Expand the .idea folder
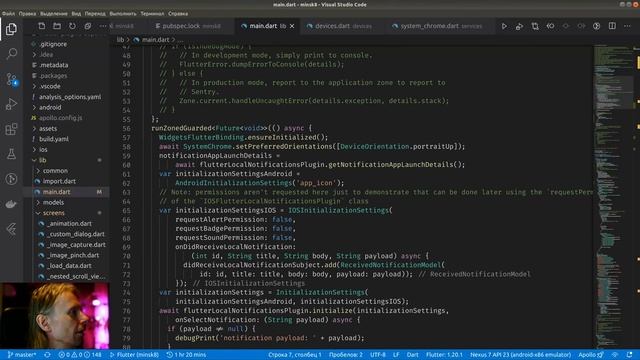640x360 pixels. point(46,55)
